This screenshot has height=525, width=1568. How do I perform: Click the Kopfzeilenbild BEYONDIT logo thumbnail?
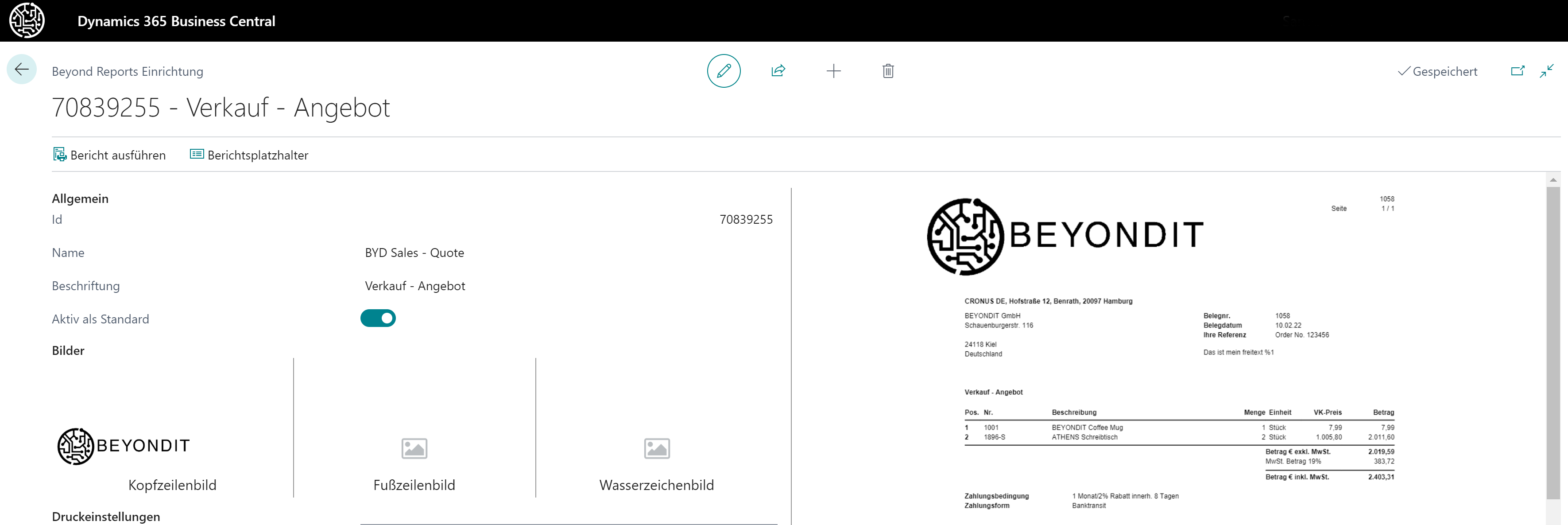[124, 446]
